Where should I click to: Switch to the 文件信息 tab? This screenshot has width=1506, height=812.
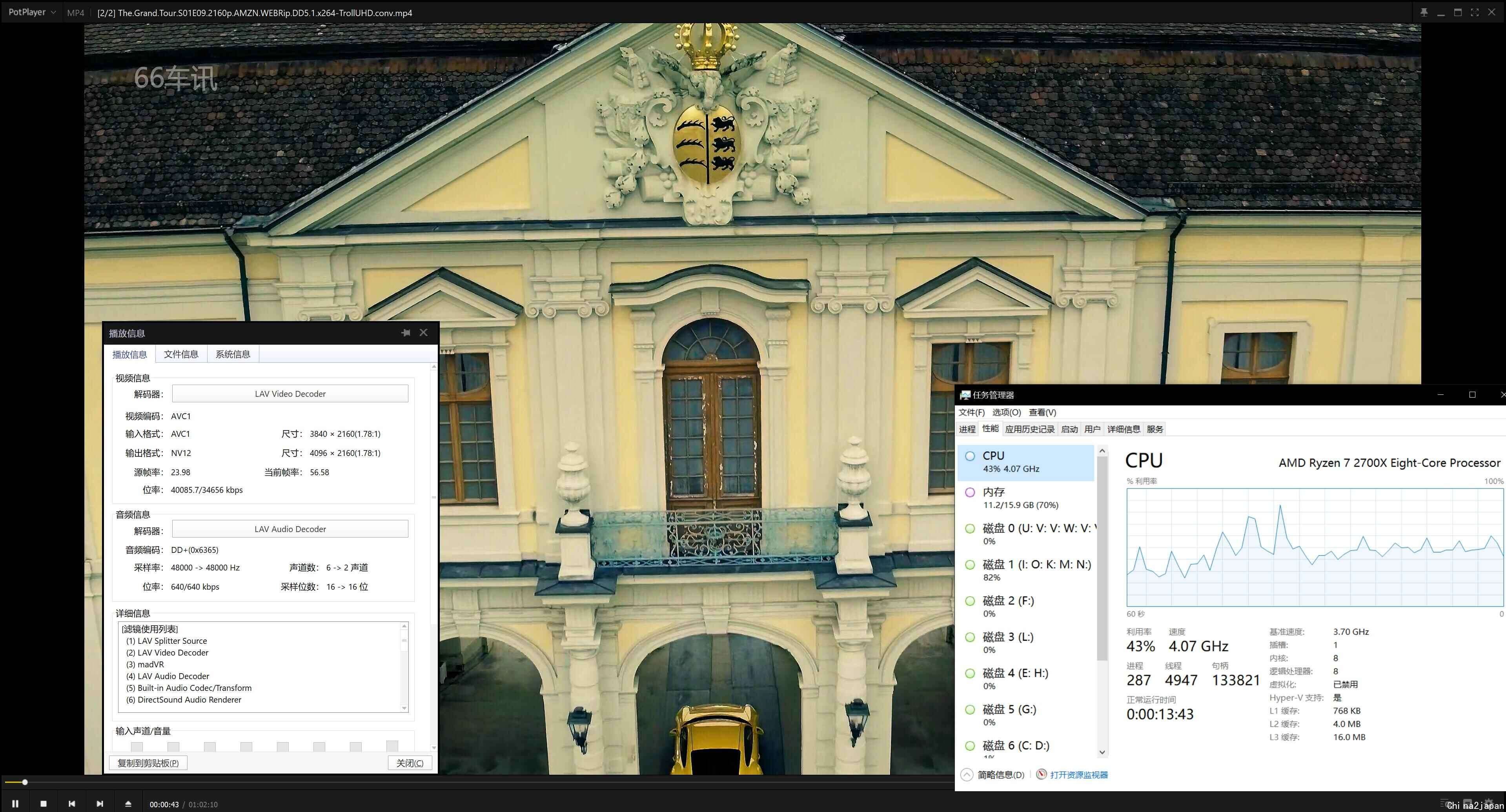click(x=181, y=354)
